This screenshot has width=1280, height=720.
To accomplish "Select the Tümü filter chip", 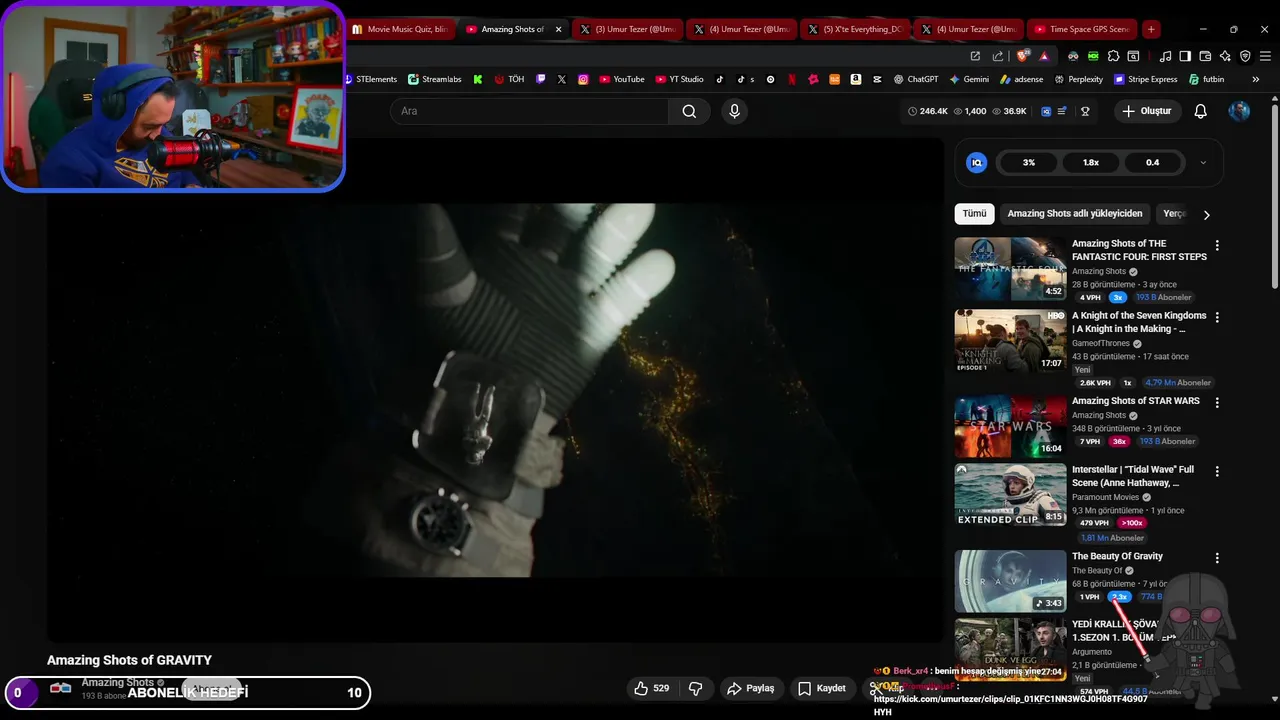I will (974, 213).
